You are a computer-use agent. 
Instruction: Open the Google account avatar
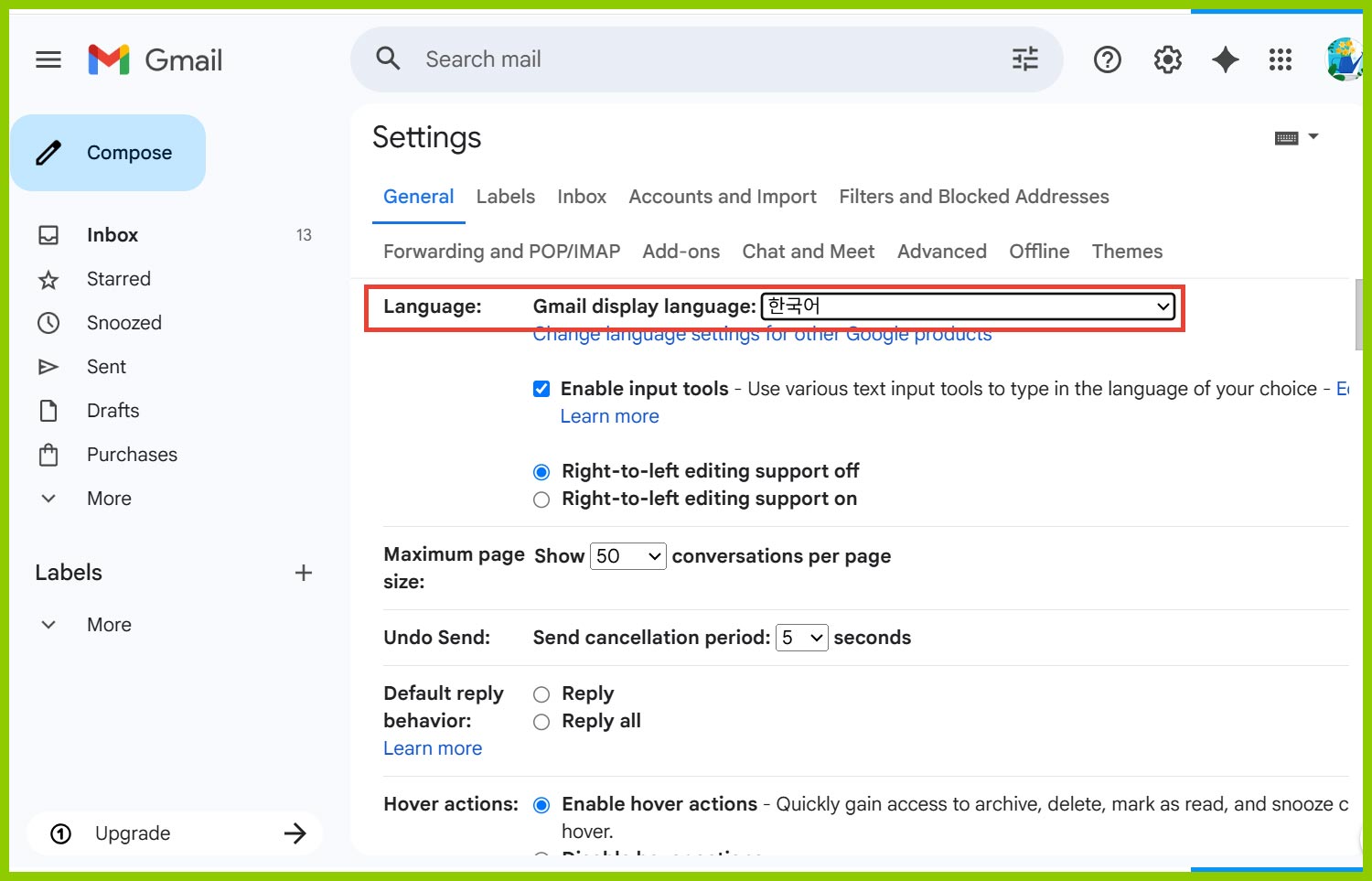tap(1344, 59)
